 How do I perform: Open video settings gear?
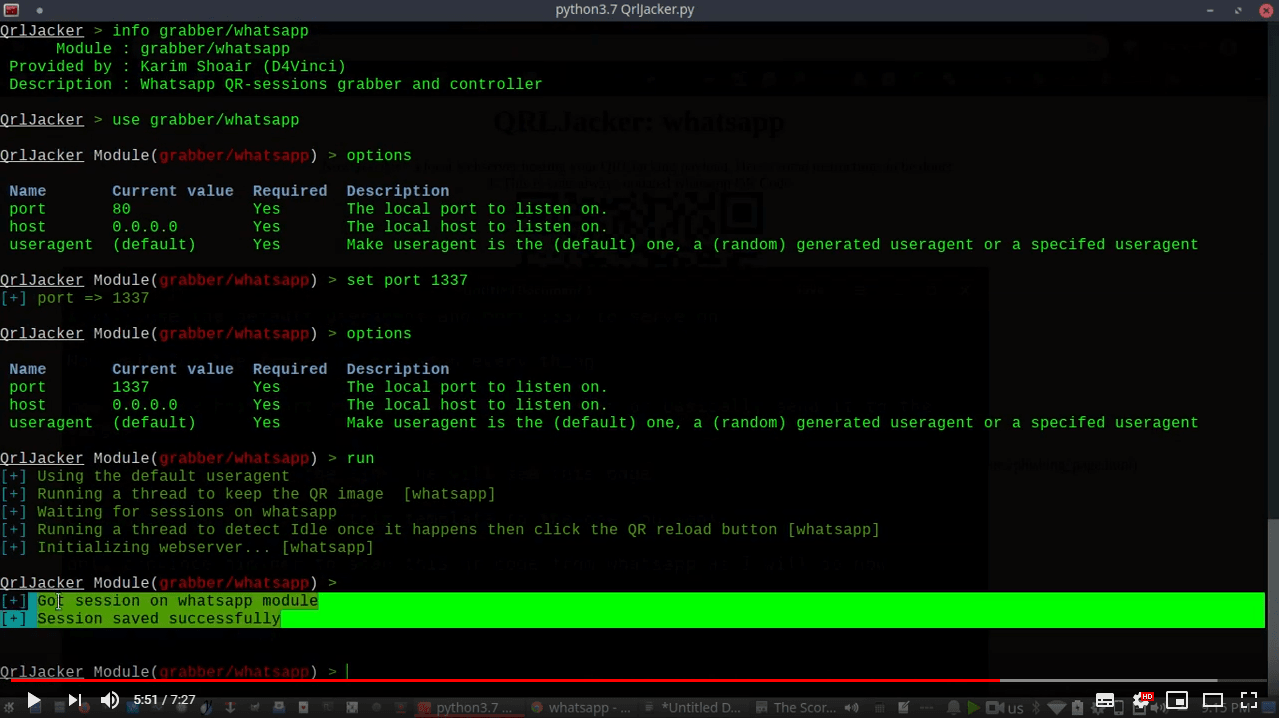[1141, 700]
